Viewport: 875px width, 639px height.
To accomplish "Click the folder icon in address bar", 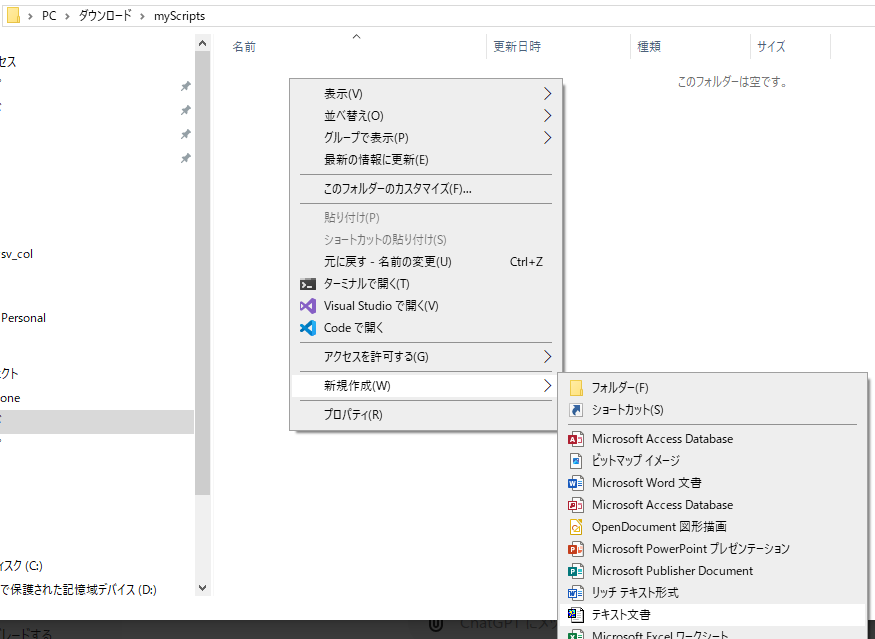I will click(13, 16).
